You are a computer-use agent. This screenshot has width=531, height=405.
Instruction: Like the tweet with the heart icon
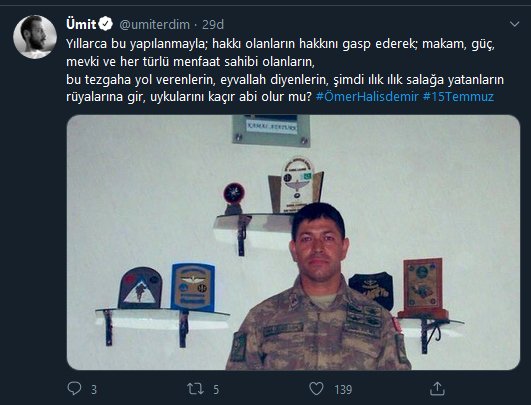[x=316, y=389]
